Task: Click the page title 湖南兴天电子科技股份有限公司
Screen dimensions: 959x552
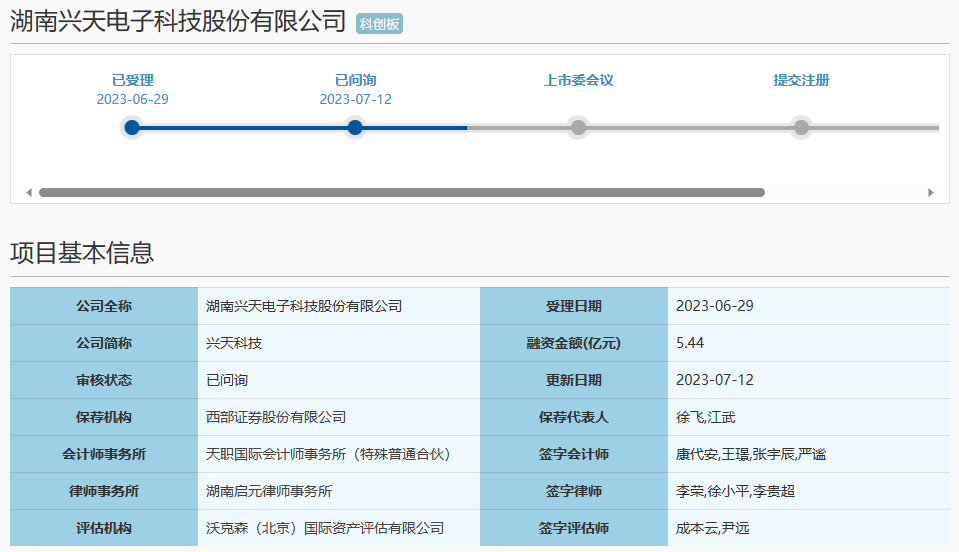Action: tap(178, 21)
